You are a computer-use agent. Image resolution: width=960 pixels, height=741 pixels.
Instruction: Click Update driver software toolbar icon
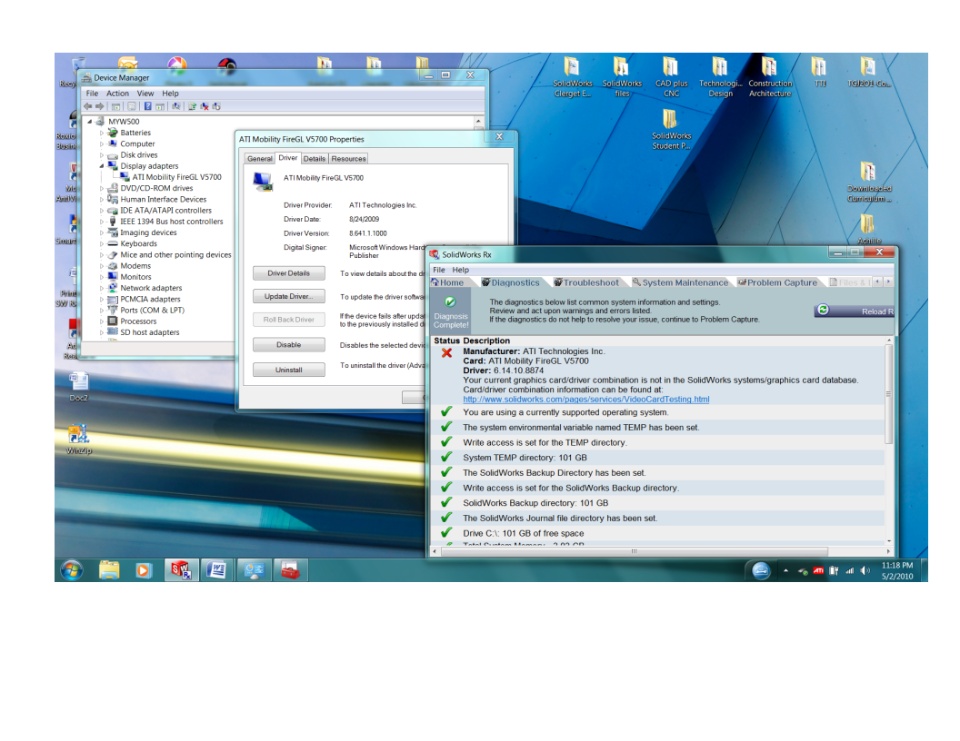click(192, 106)
